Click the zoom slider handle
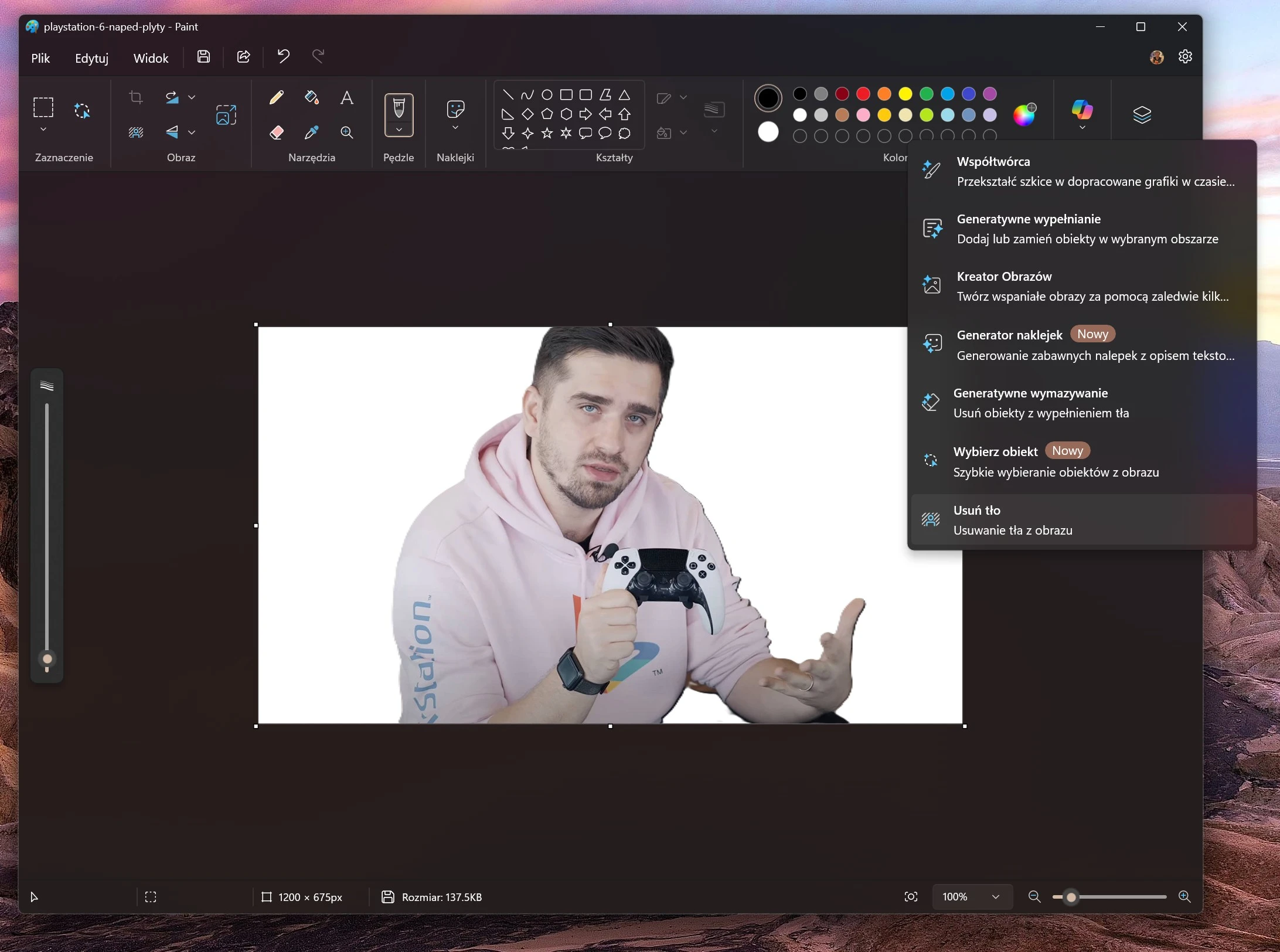 click(x=1071, y=897)
